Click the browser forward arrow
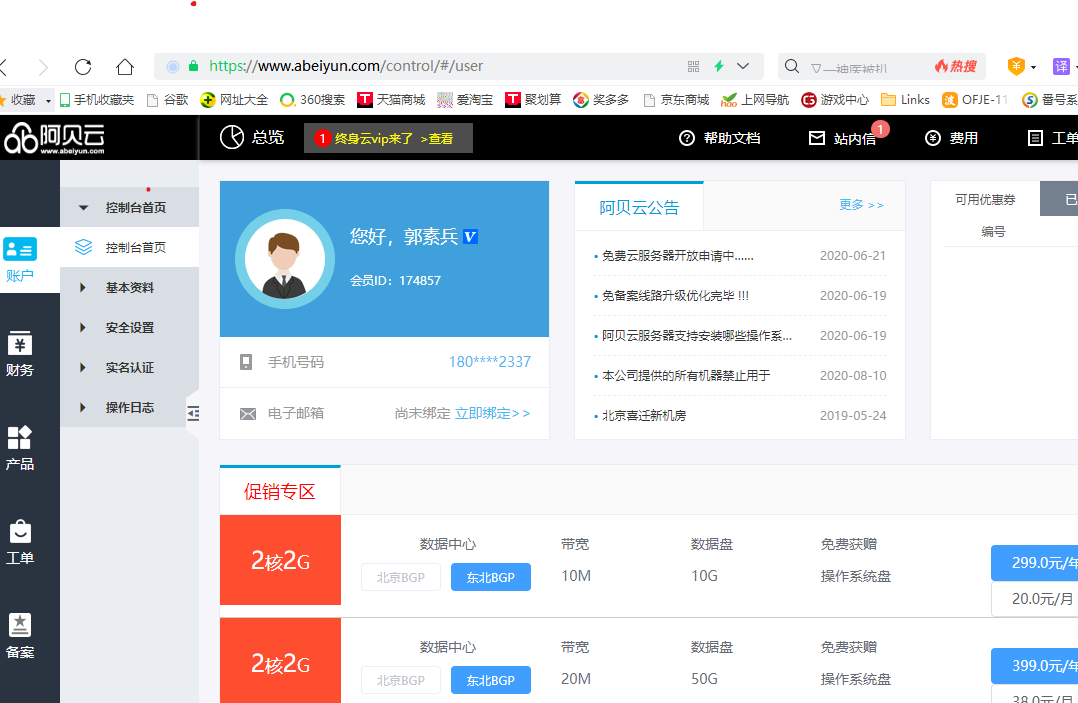This screenshot has height=703, width=1078. click(x=43, y=67)
